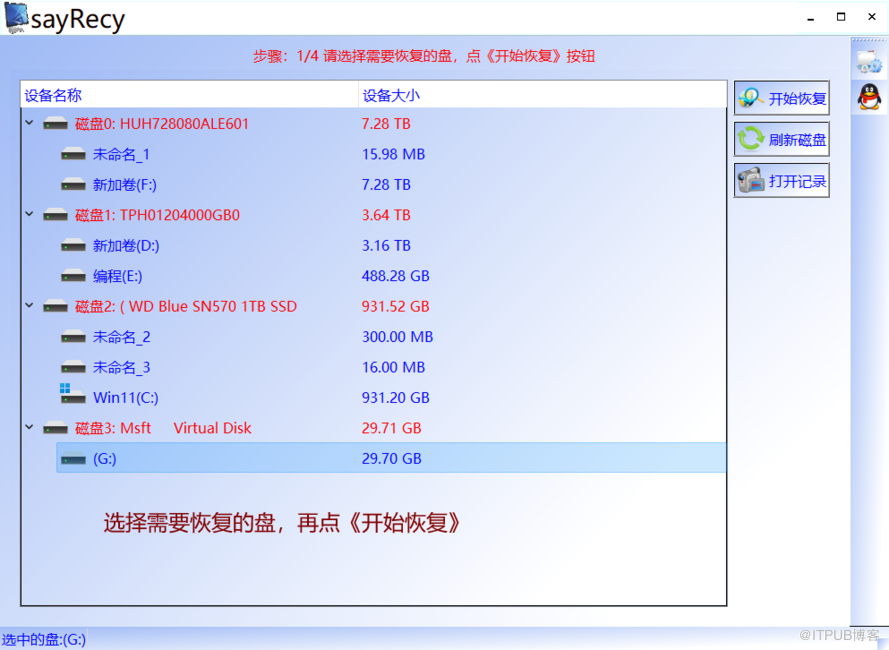The width and height of the screenshot is (889, 650).
Task: Select the 新加卷(D:) volume
Action: (126, 246)
